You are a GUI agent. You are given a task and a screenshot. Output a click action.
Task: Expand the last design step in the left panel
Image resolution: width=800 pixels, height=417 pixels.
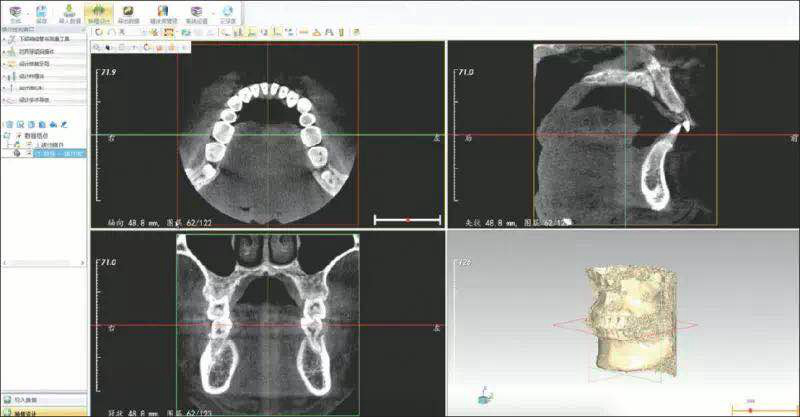pyautogui.click(x=38, y=100)
